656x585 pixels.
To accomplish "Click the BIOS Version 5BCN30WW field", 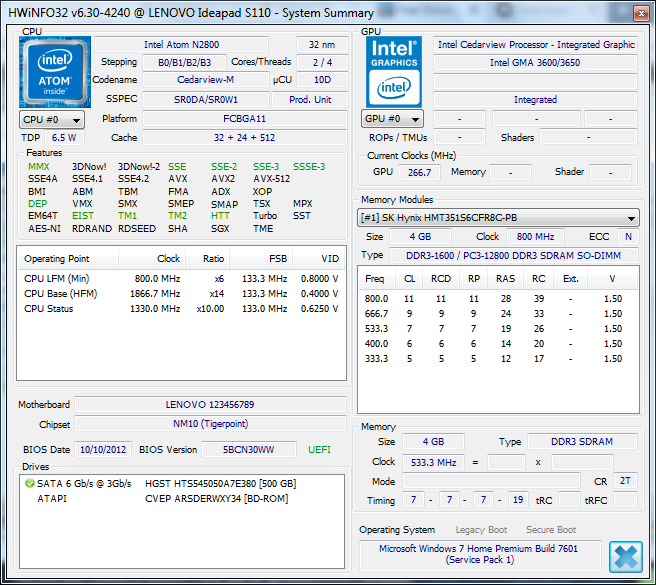I will click(x=249, y=449).
